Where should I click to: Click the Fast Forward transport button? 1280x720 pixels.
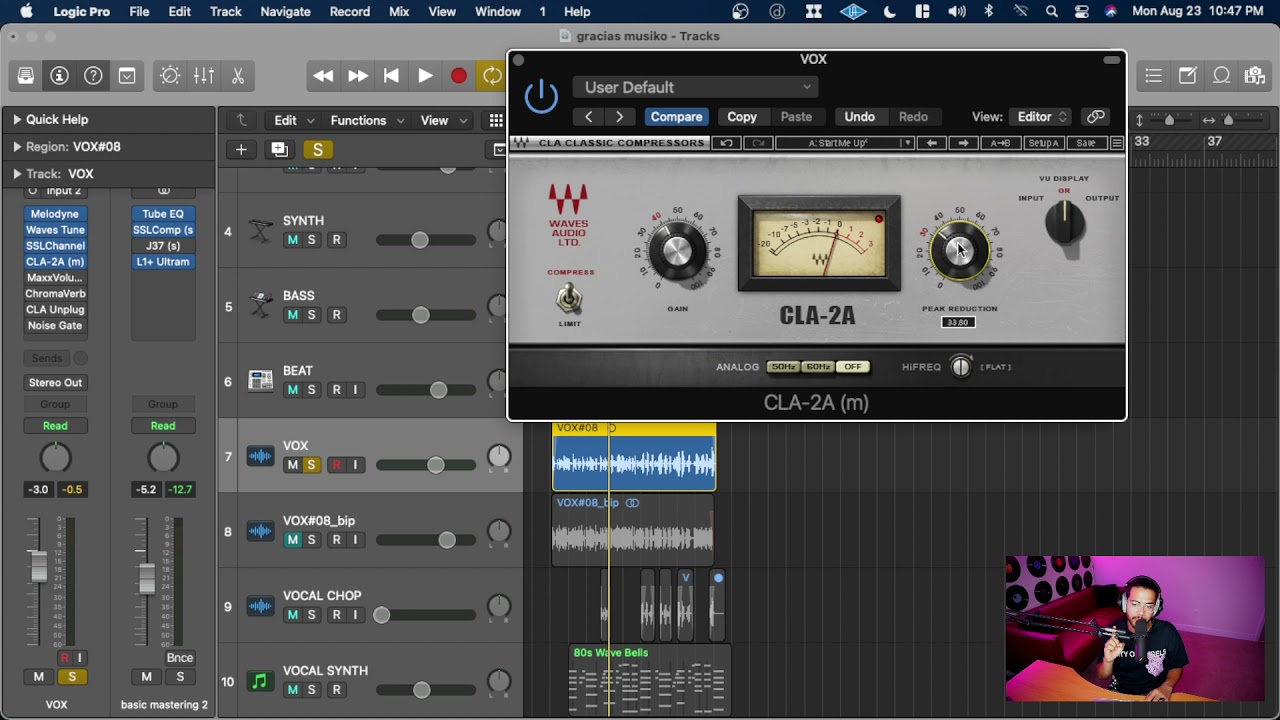[x=357, y=76]
